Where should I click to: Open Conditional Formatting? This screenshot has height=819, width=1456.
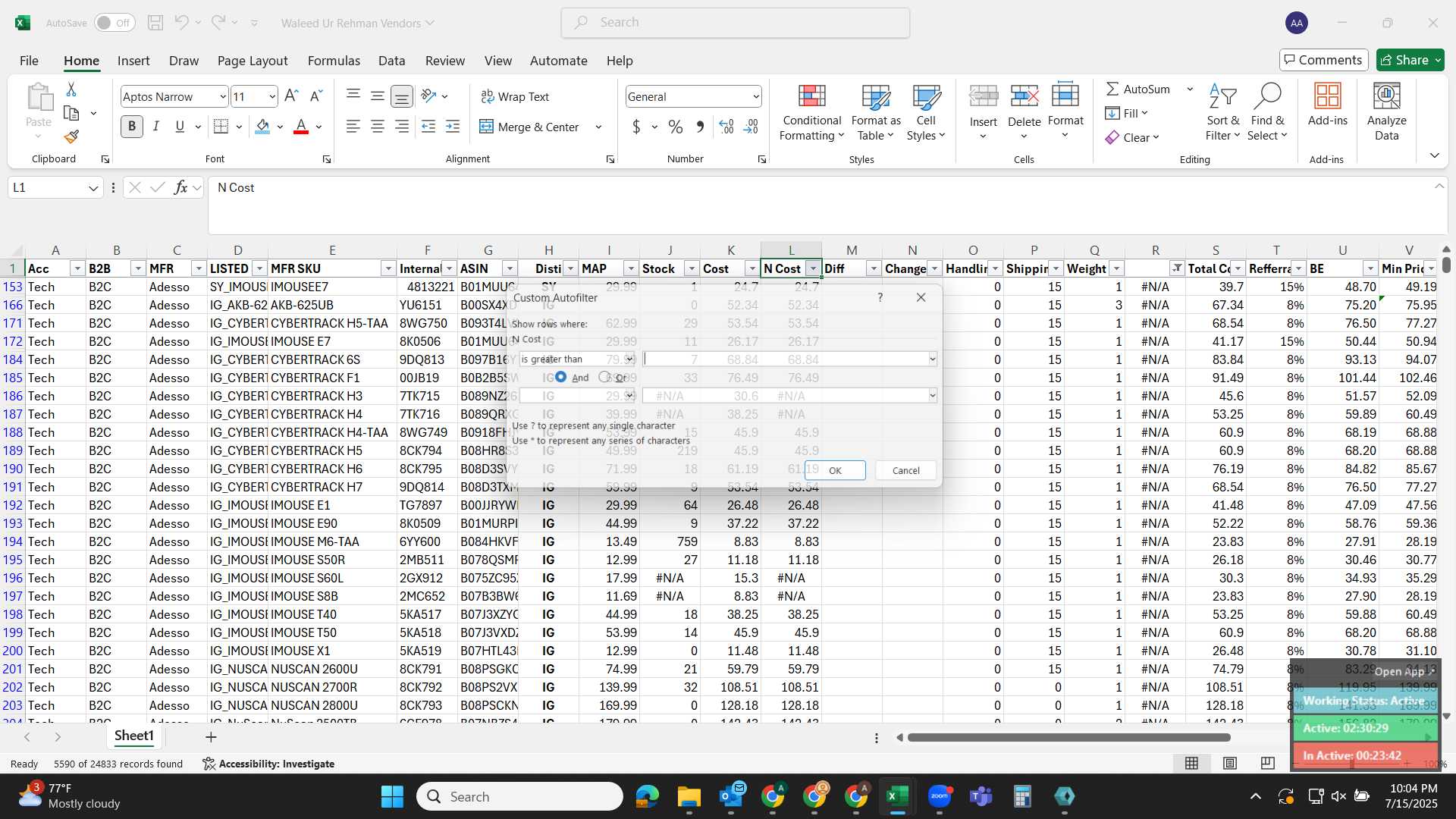click(811, 112)
